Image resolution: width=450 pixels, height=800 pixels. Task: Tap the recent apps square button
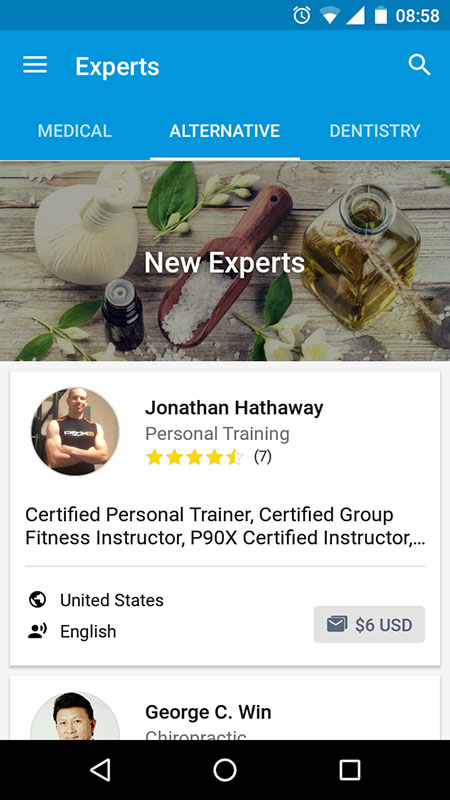[349, 770]
